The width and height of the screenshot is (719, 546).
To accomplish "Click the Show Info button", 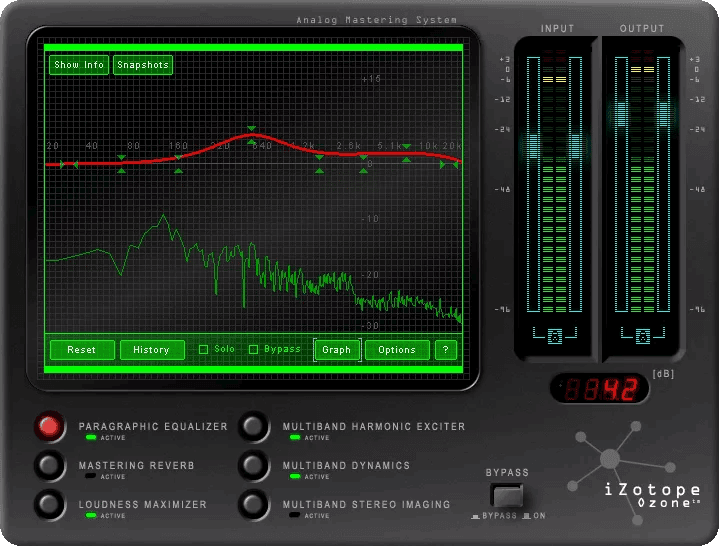I will point(79,65).
